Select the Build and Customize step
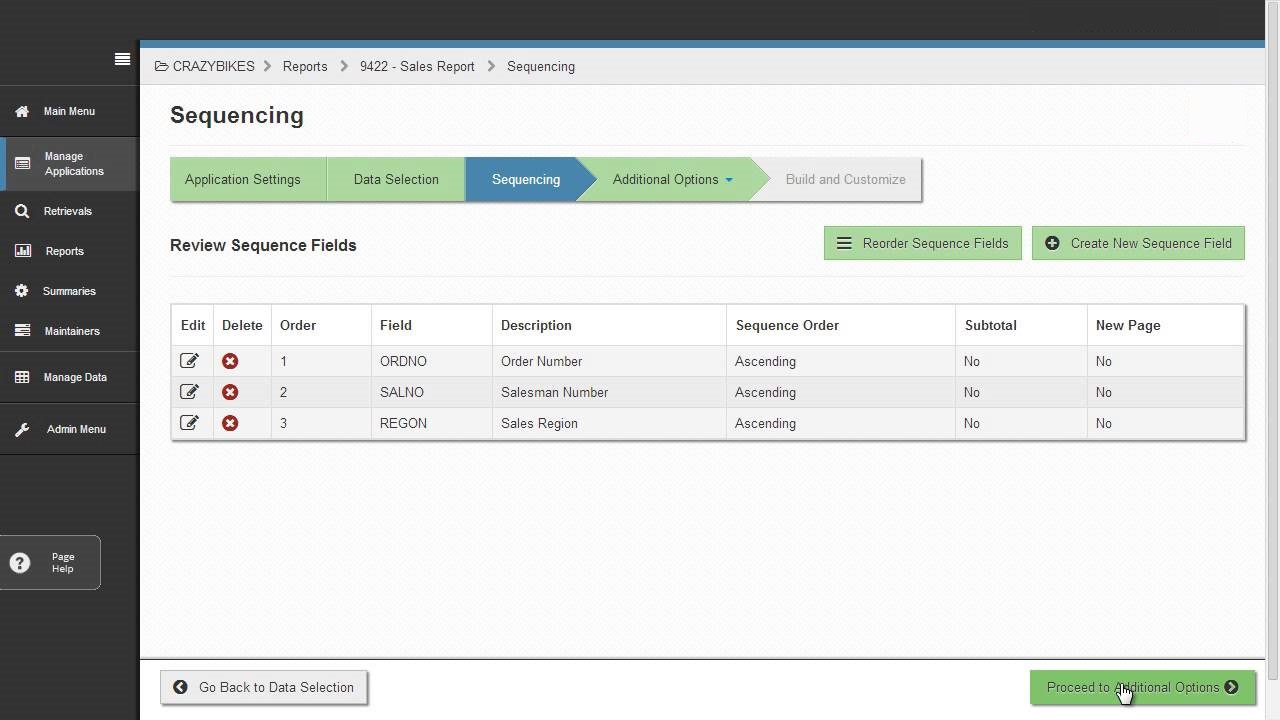Screen dimensions: 1280x720 click(845, 180)
